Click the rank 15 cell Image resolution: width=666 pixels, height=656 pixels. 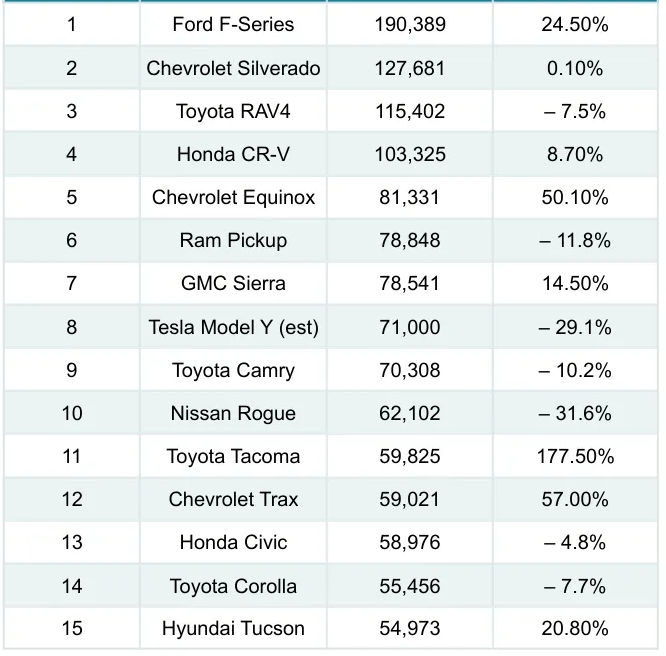[x=71, y=629]
